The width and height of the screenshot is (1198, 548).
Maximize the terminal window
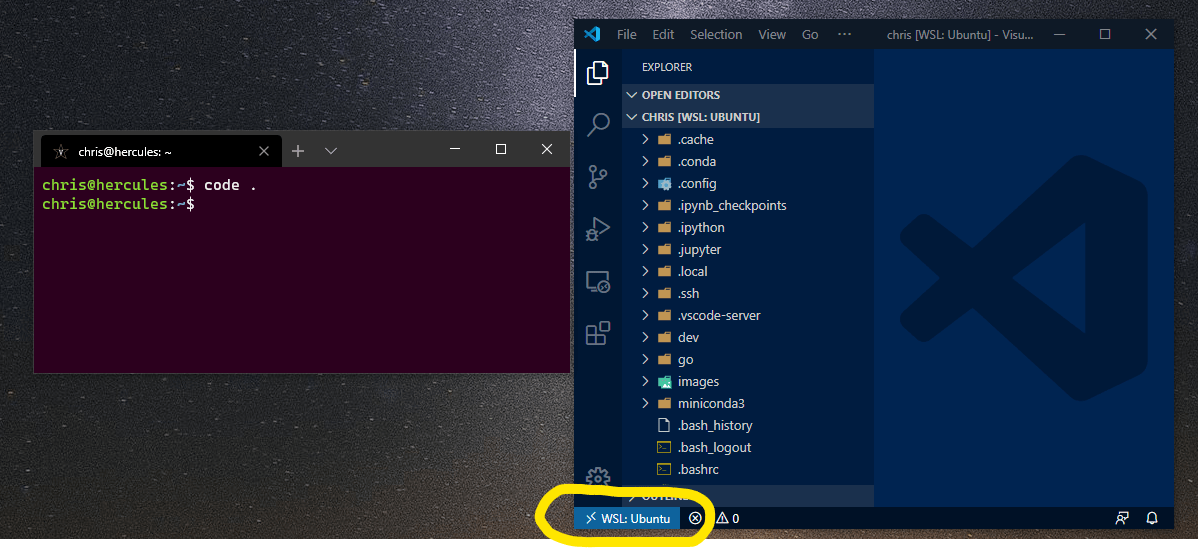click(x=500, y=149)
